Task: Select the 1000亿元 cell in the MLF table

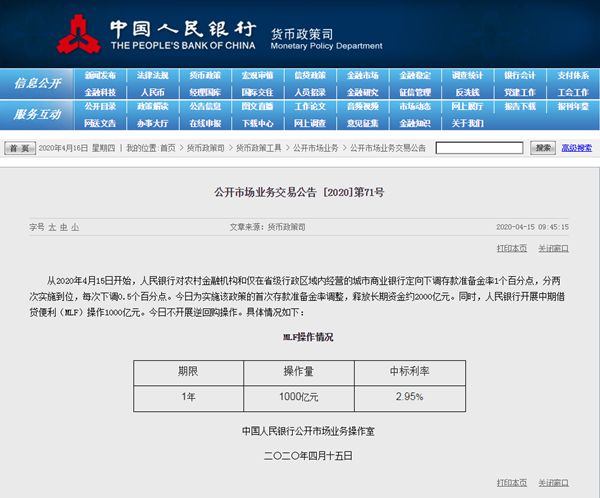Action: point(299,398)
